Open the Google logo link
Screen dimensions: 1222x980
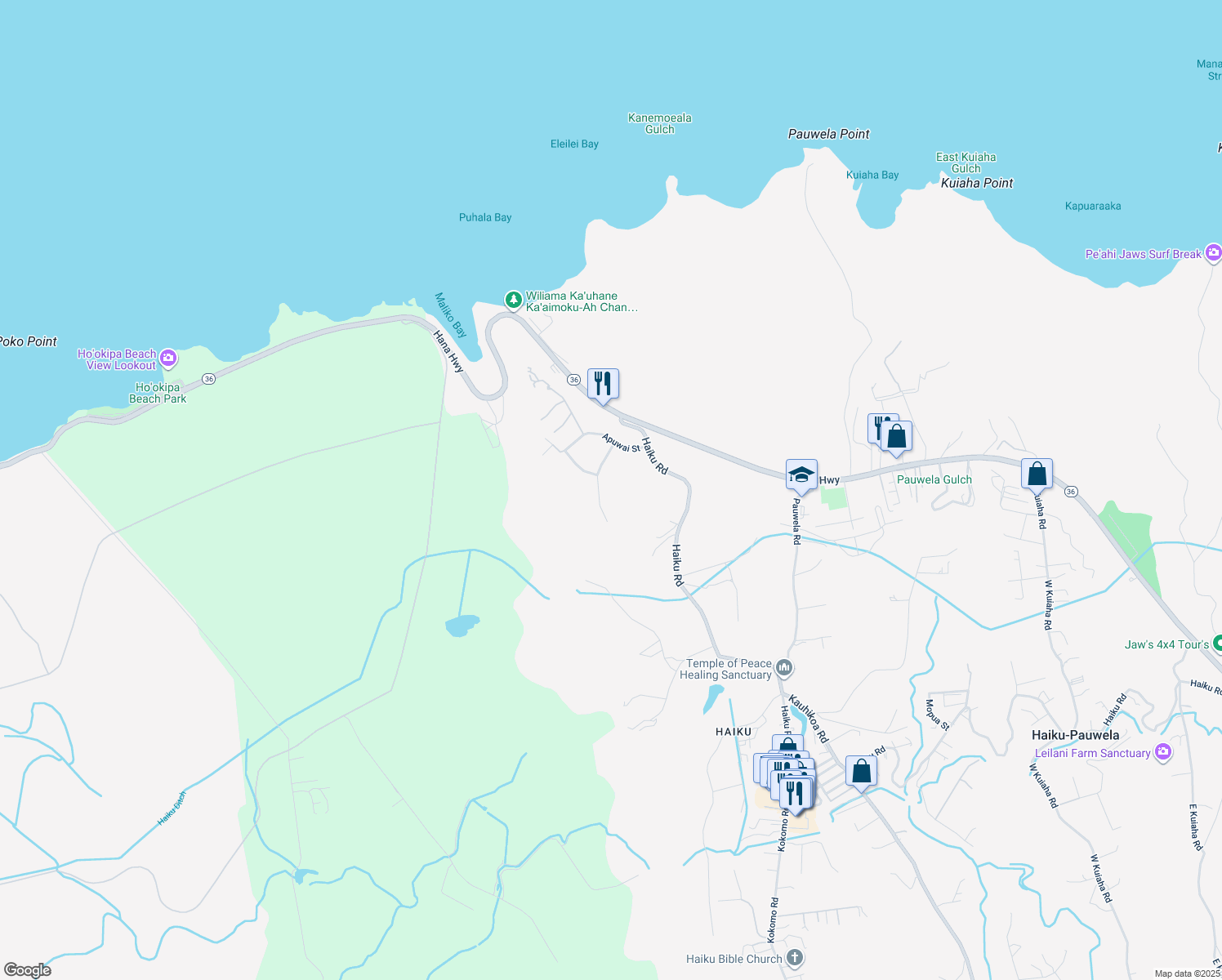click(28, 969)
